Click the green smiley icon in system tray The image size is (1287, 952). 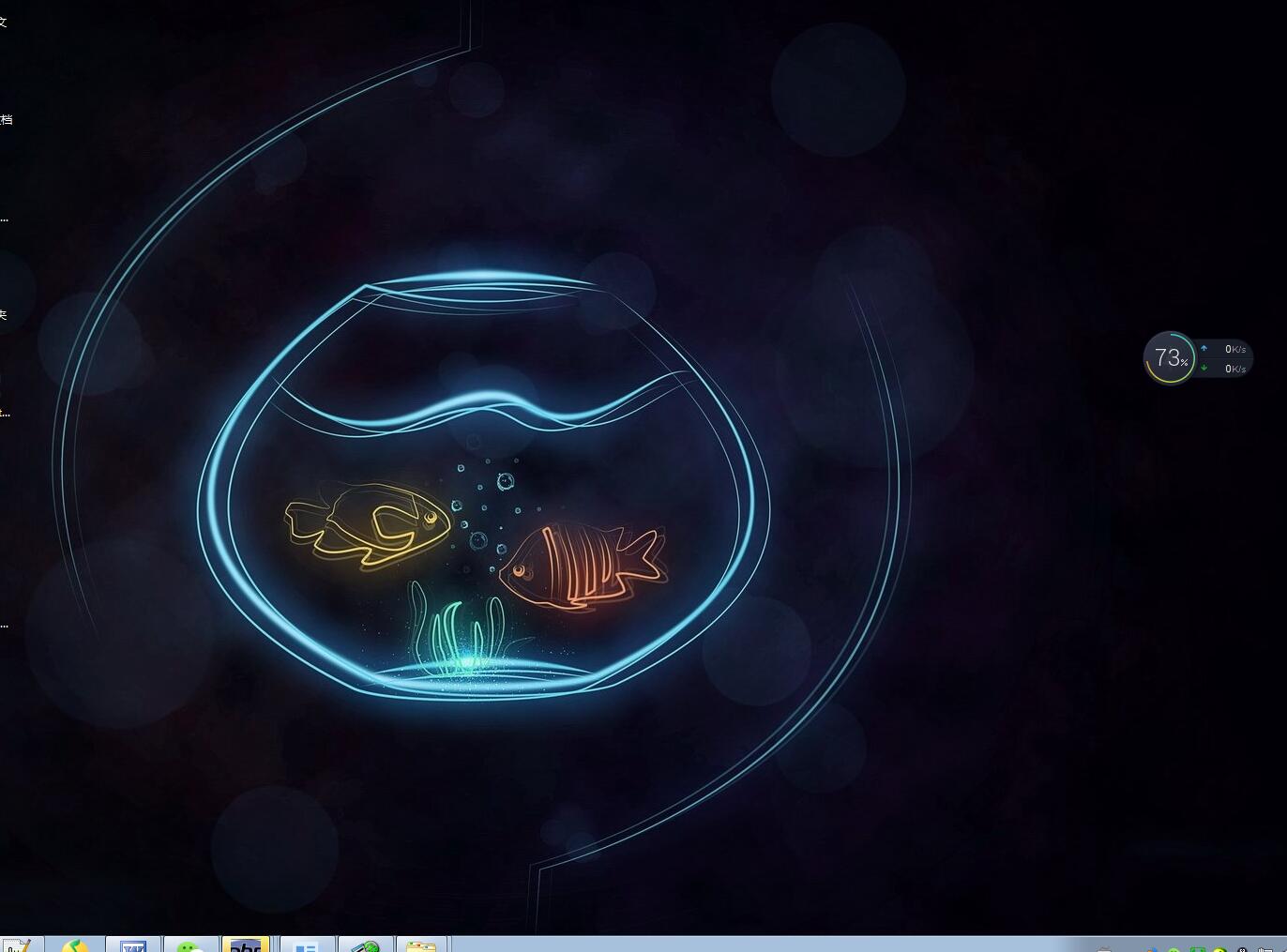[x=1173, y=949]
